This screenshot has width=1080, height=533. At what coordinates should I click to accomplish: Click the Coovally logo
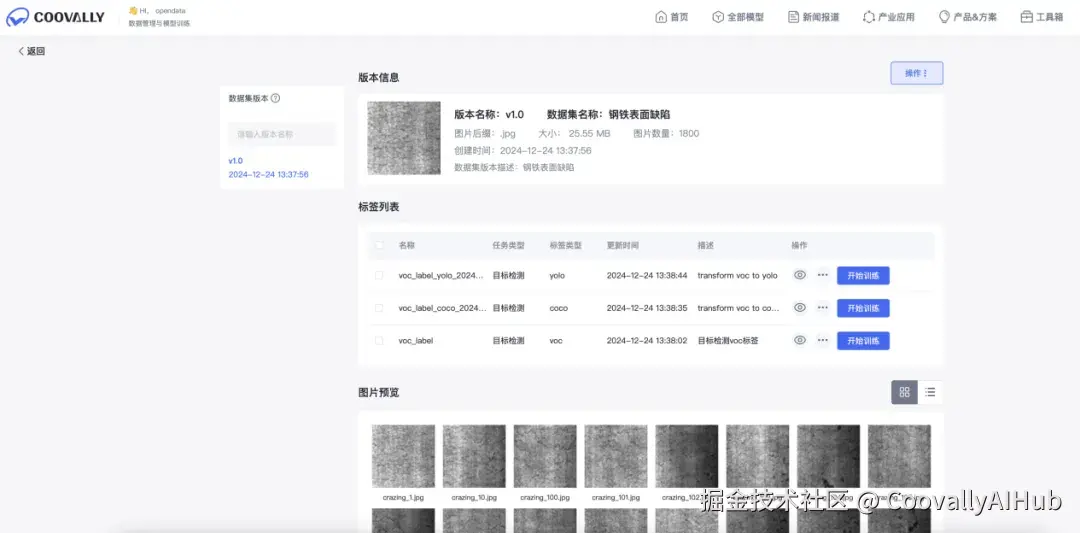57,17
